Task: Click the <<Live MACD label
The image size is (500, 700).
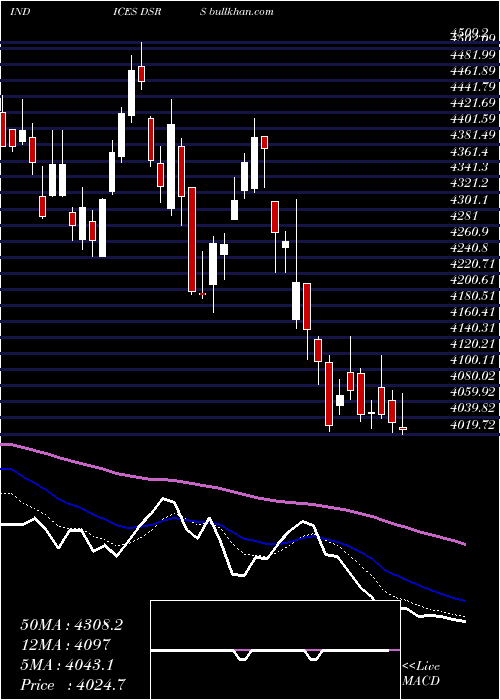Action: point(421,674)
